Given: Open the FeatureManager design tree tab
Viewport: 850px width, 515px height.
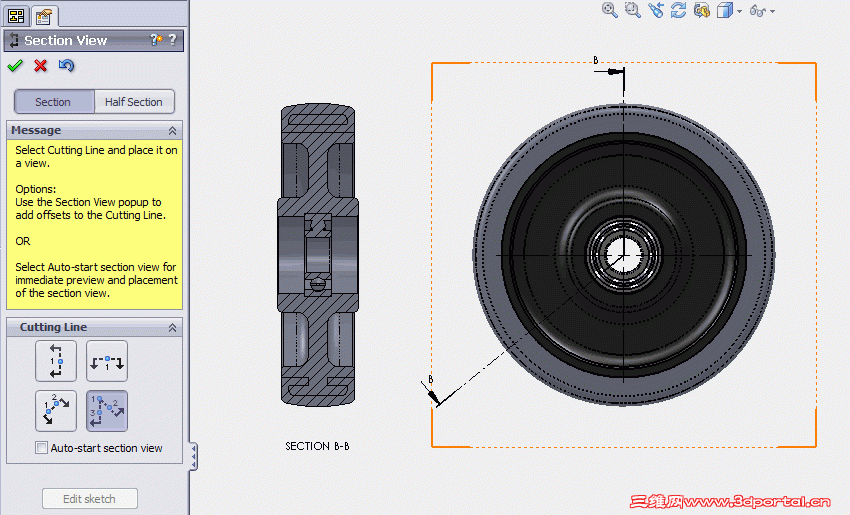Looking at the screenshot, I should [x=16, y=16].
